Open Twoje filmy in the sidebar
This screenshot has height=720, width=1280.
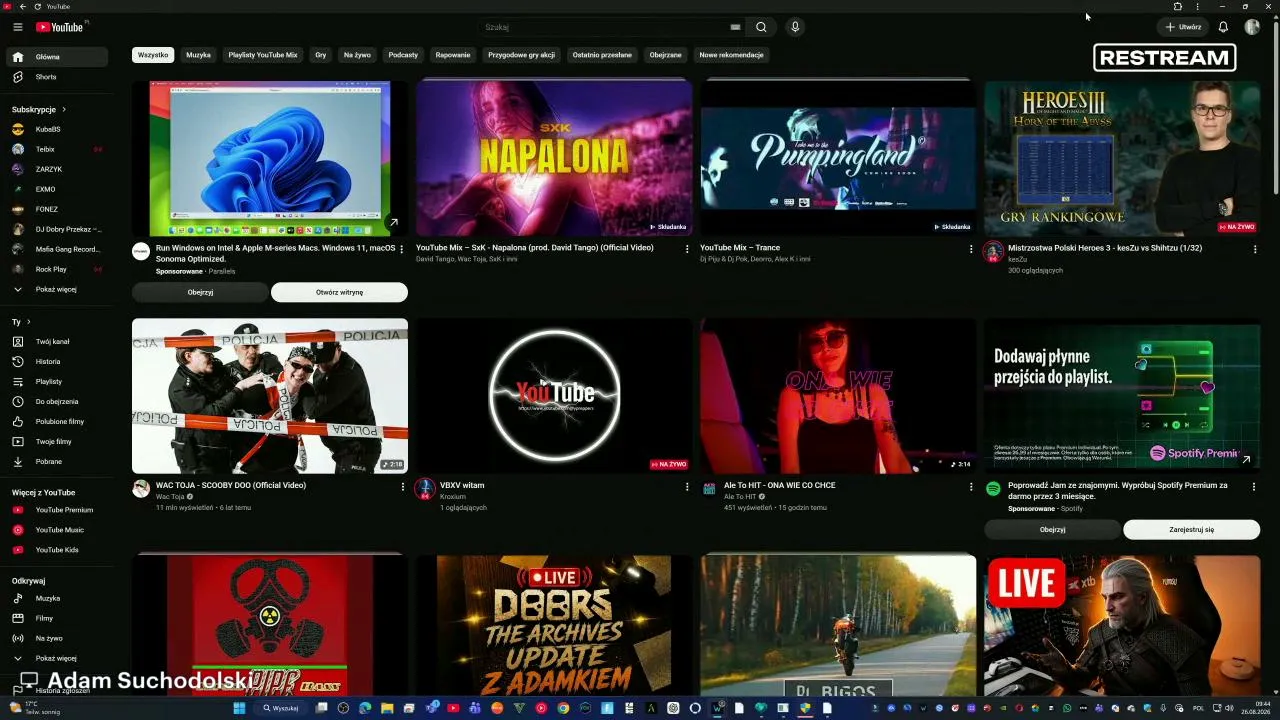click(x=57, y=441)
